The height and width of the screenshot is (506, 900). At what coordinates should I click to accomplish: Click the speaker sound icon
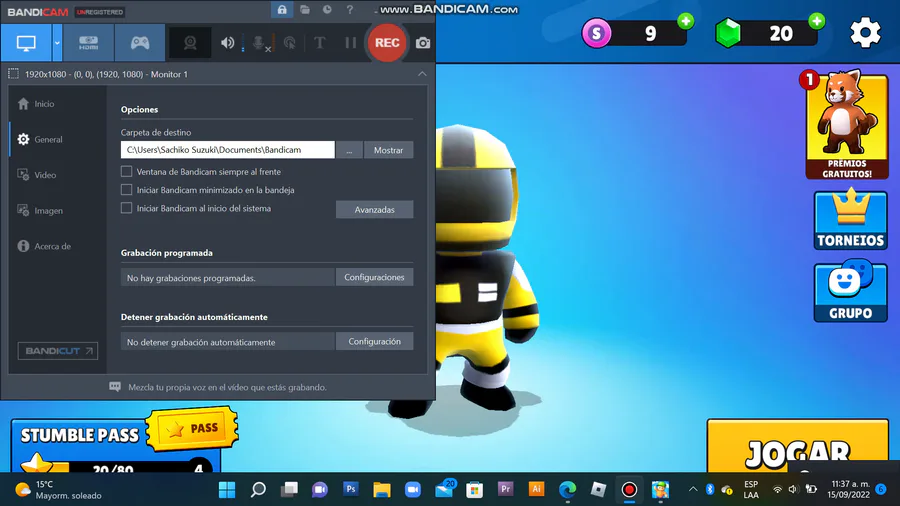point(227,43)
